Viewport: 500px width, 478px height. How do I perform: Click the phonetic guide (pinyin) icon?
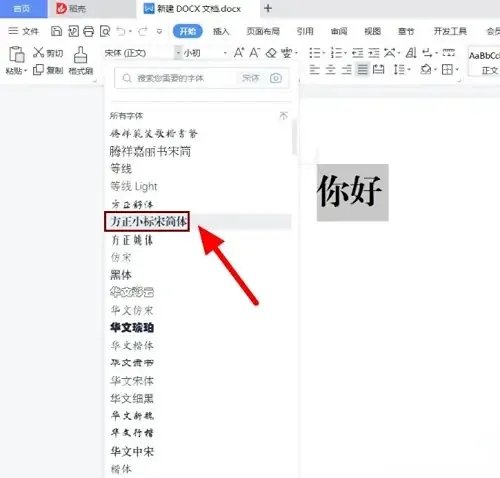click(287, 53)
